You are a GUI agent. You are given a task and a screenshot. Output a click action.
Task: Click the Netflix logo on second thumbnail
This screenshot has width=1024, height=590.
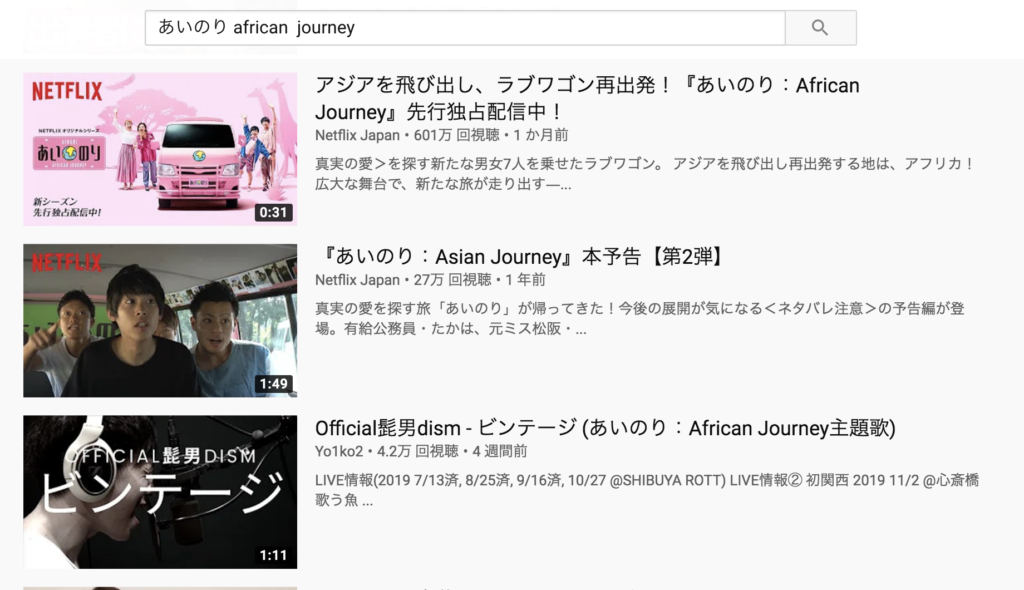(67, 262)
